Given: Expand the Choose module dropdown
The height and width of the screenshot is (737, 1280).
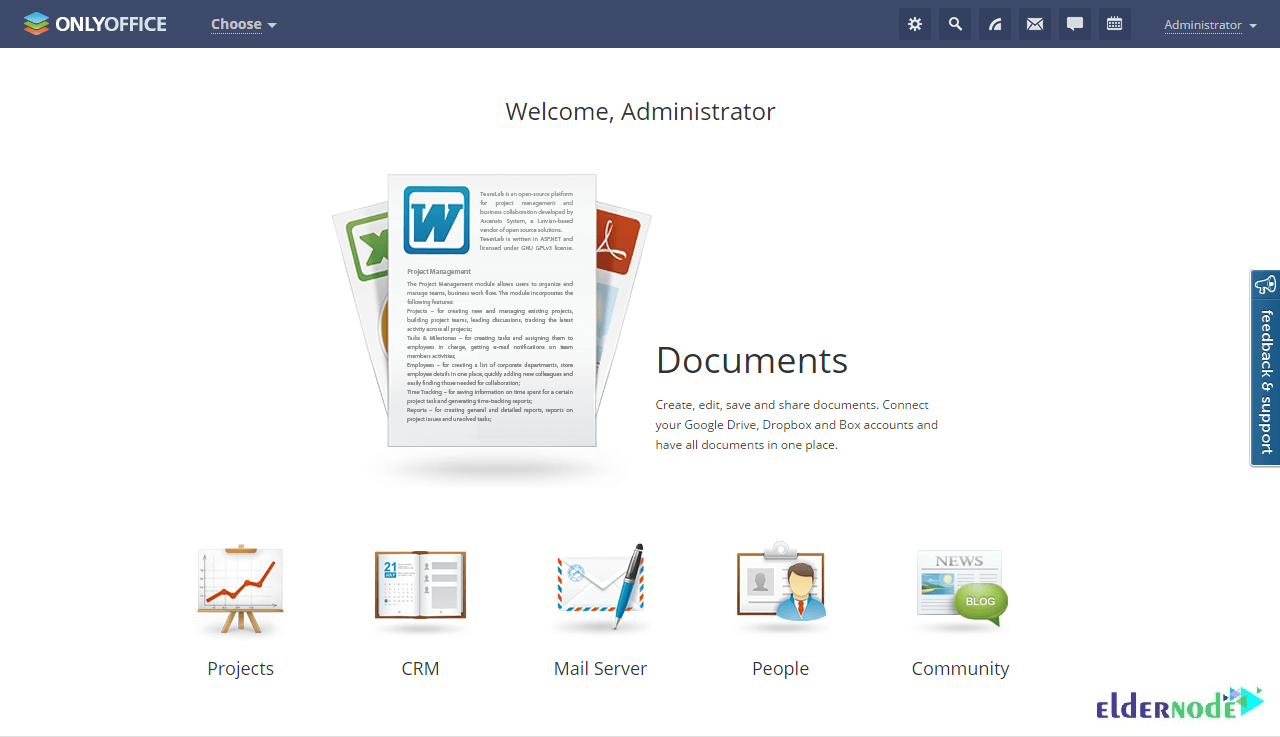Looking at the screenshot, I should click(243, 24).
